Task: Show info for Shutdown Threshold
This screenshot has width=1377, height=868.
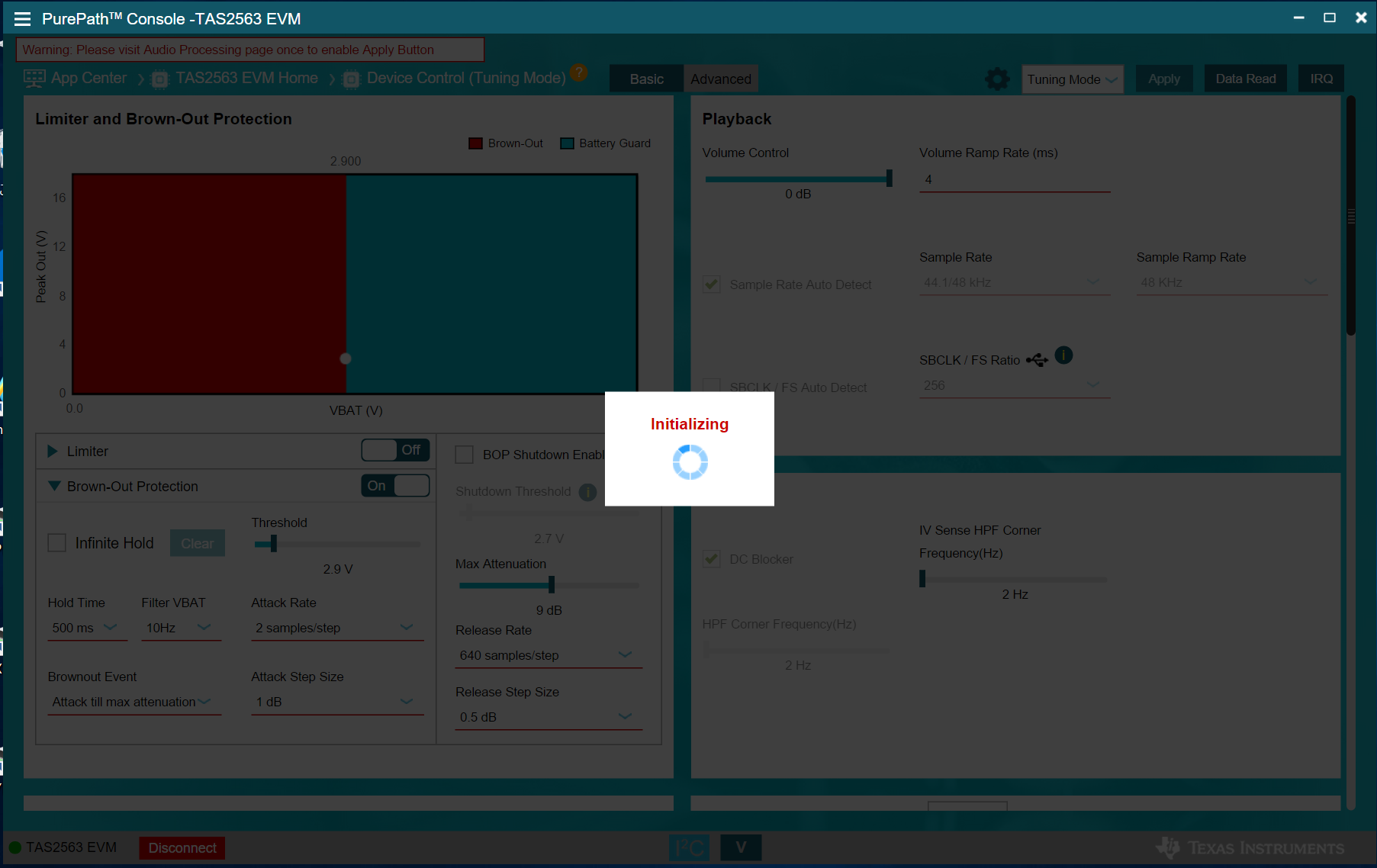Action: [587, 492]
